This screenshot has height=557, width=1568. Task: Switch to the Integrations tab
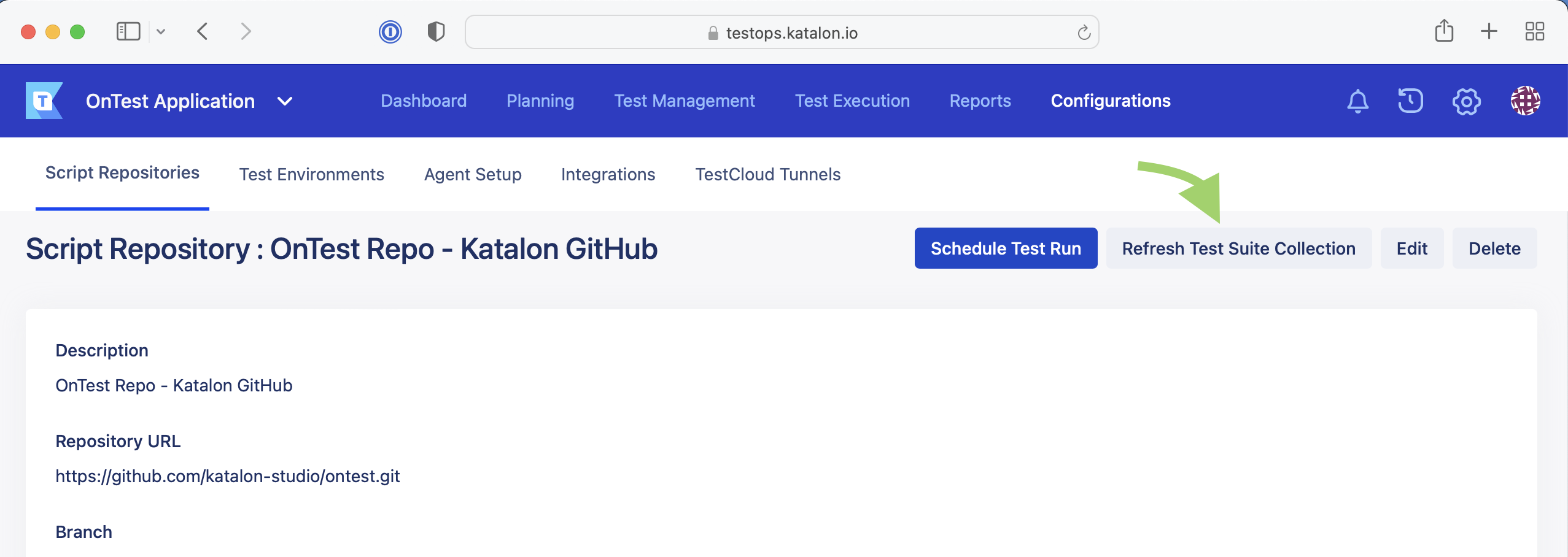click(x=608, y=174)
